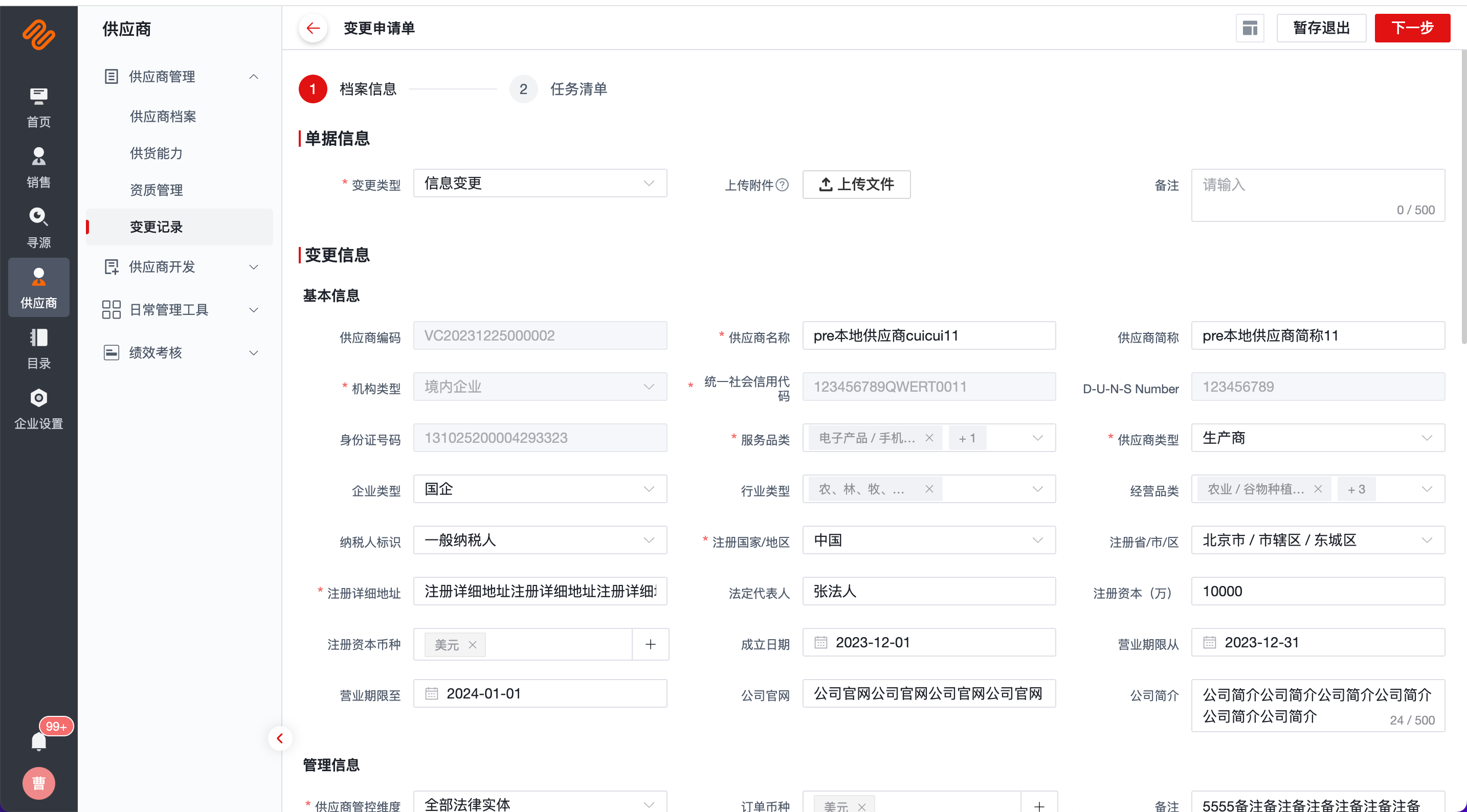Open the 寻源 sourcing module icon
The width and height of the screenshot is (1467, 812).
tap(38, 228)
